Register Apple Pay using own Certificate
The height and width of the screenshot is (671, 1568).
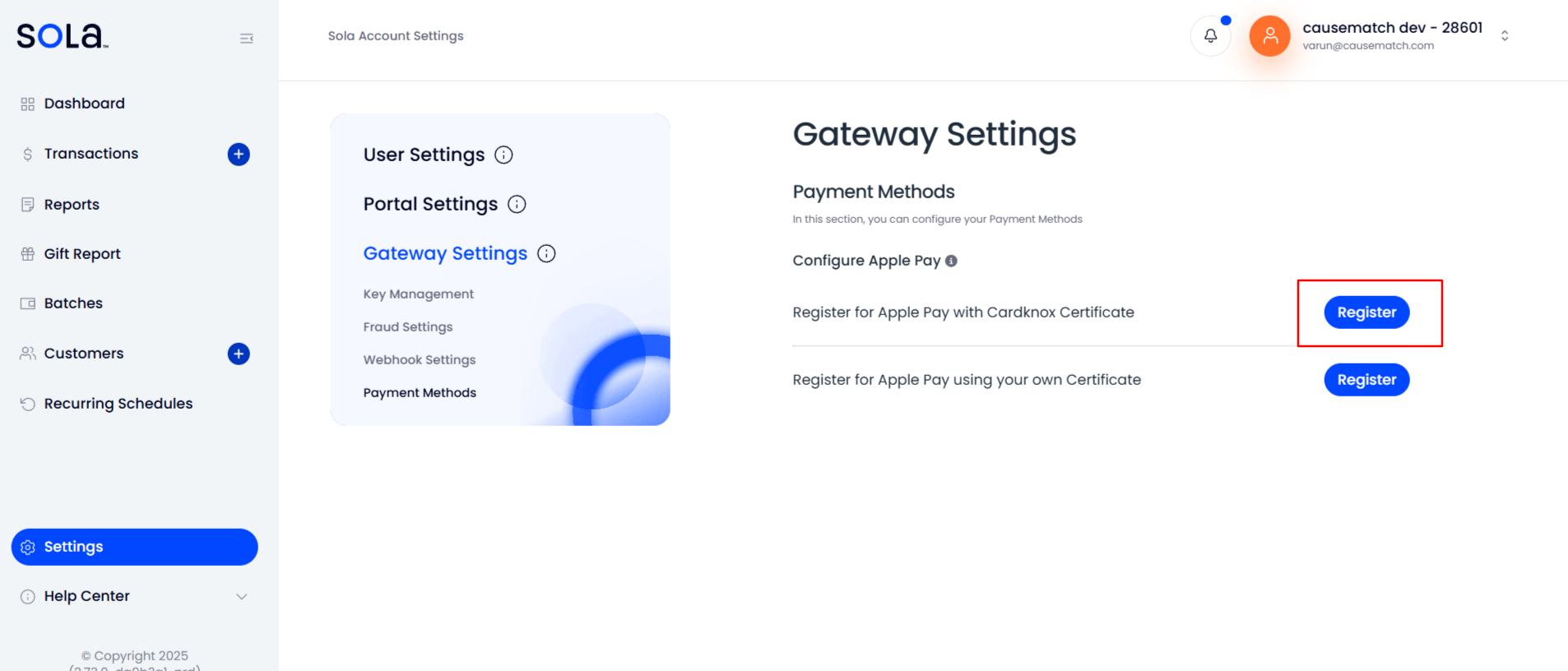pos(1366,380)
